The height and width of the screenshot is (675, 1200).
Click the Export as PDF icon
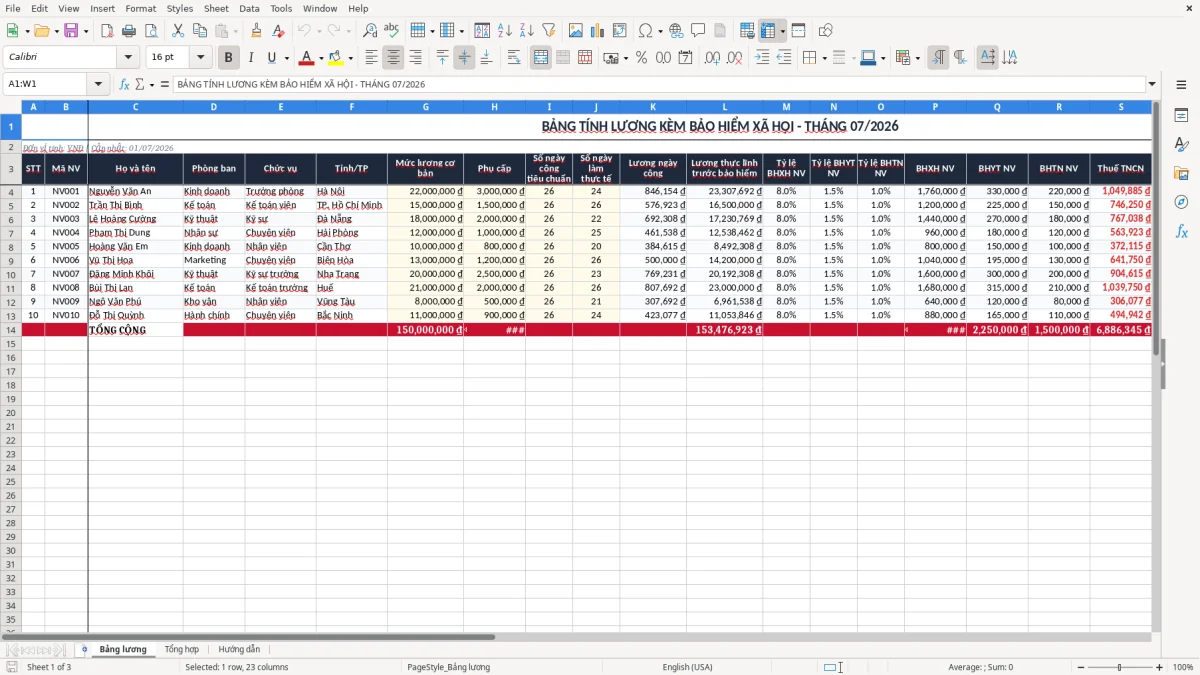tap(107, 31)
